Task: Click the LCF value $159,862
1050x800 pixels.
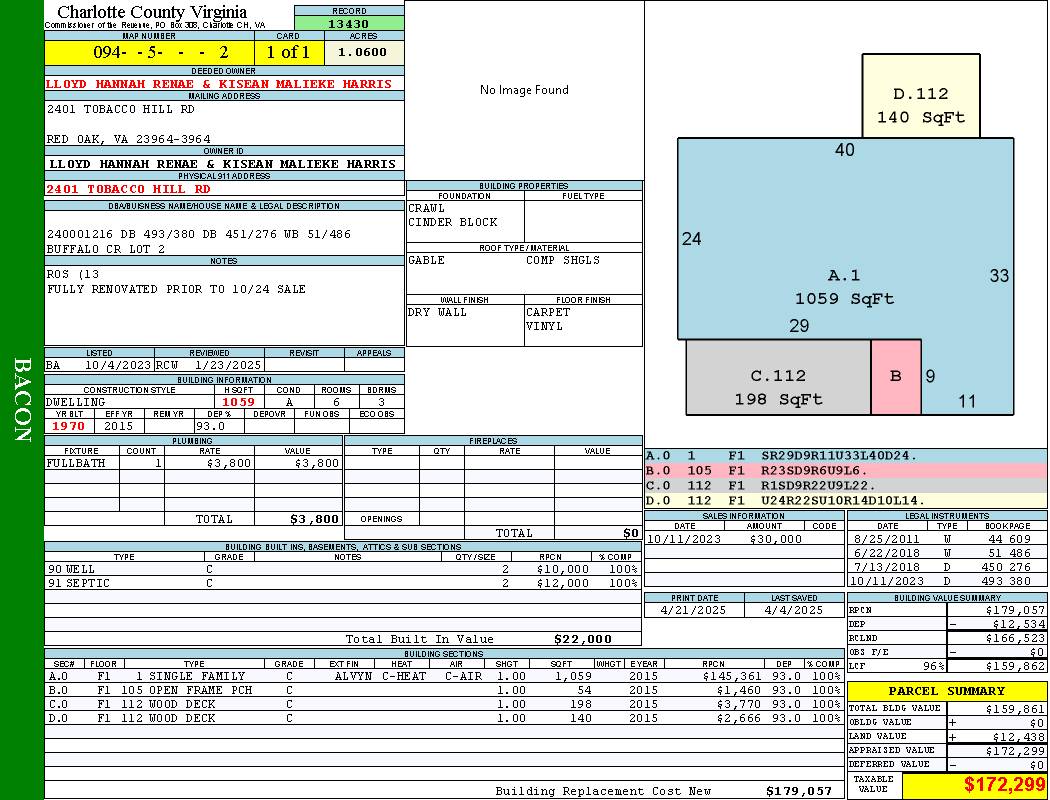Action: (x=1015, y=667)
